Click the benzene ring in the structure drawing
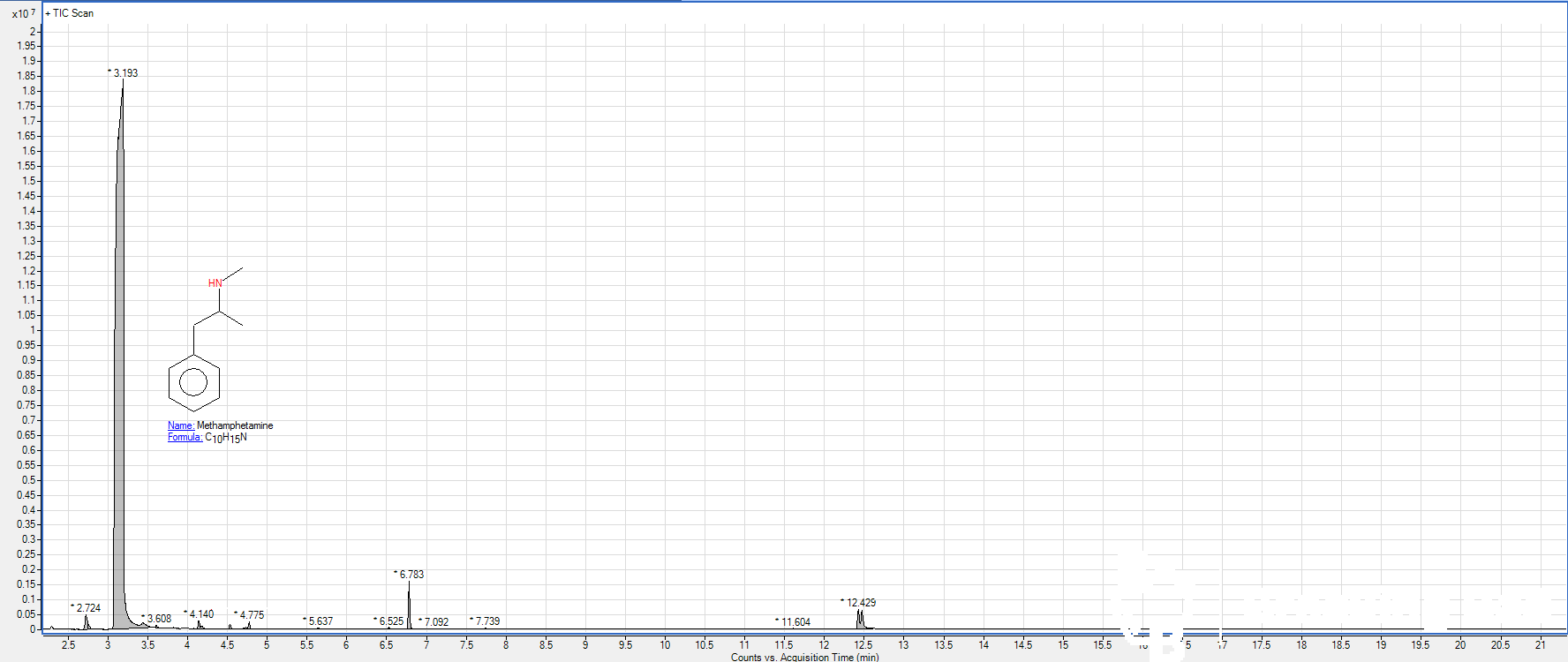Image resolution: width=1568 pixels, height=662 pixels. point(193,383)
